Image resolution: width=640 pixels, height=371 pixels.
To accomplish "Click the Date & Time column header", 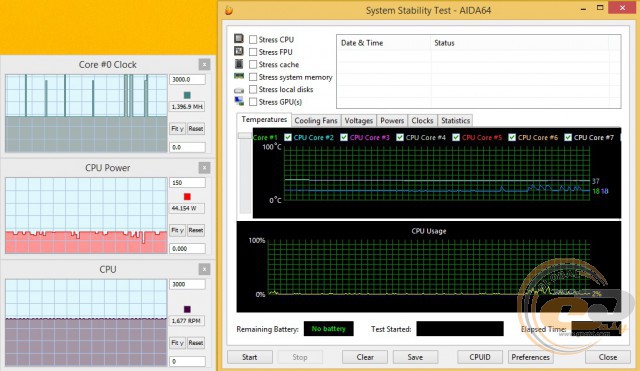I will (x=384, y=43).
